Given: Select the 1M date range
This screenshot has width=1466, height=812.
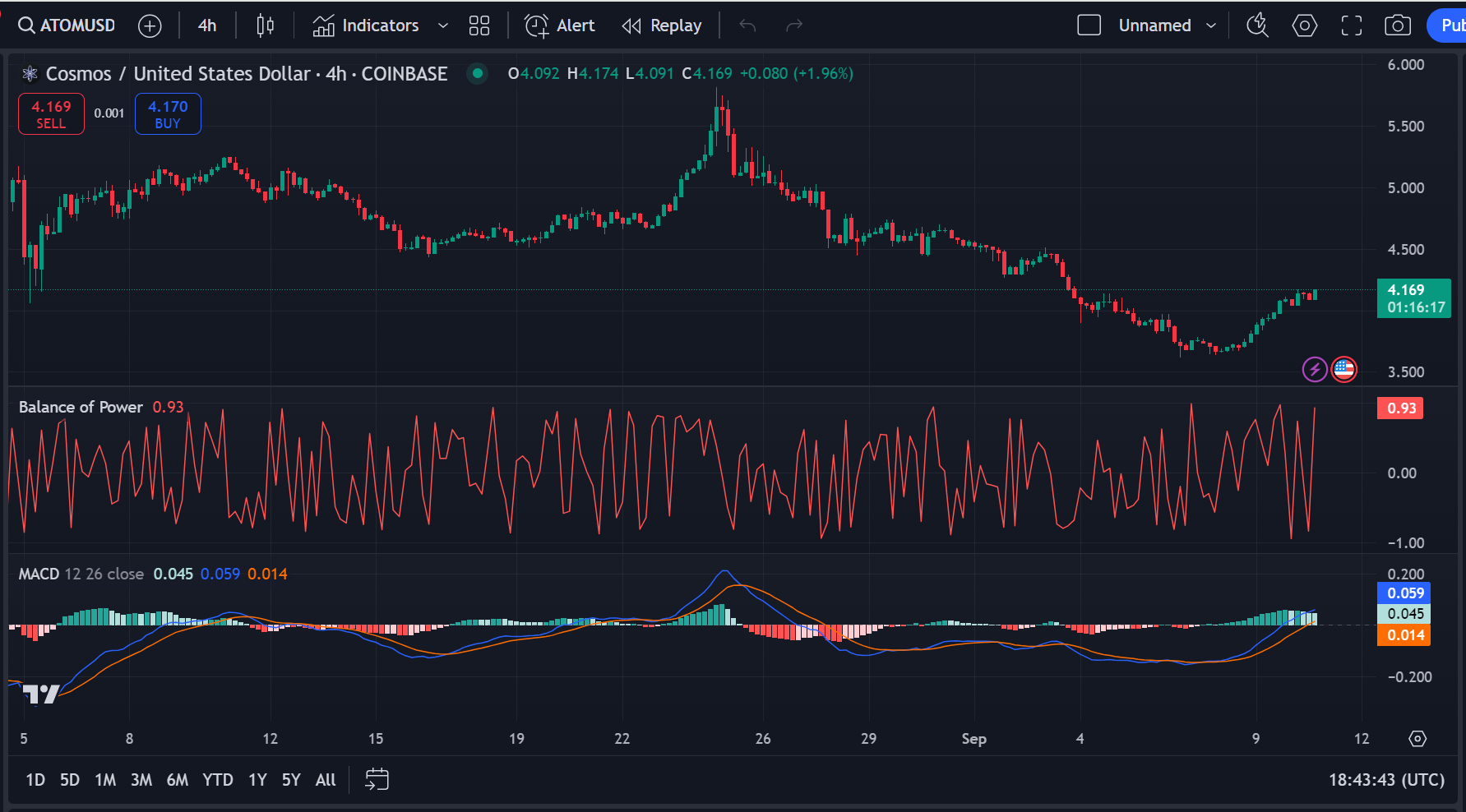Looking at the screenshot, I should (105, 780).
